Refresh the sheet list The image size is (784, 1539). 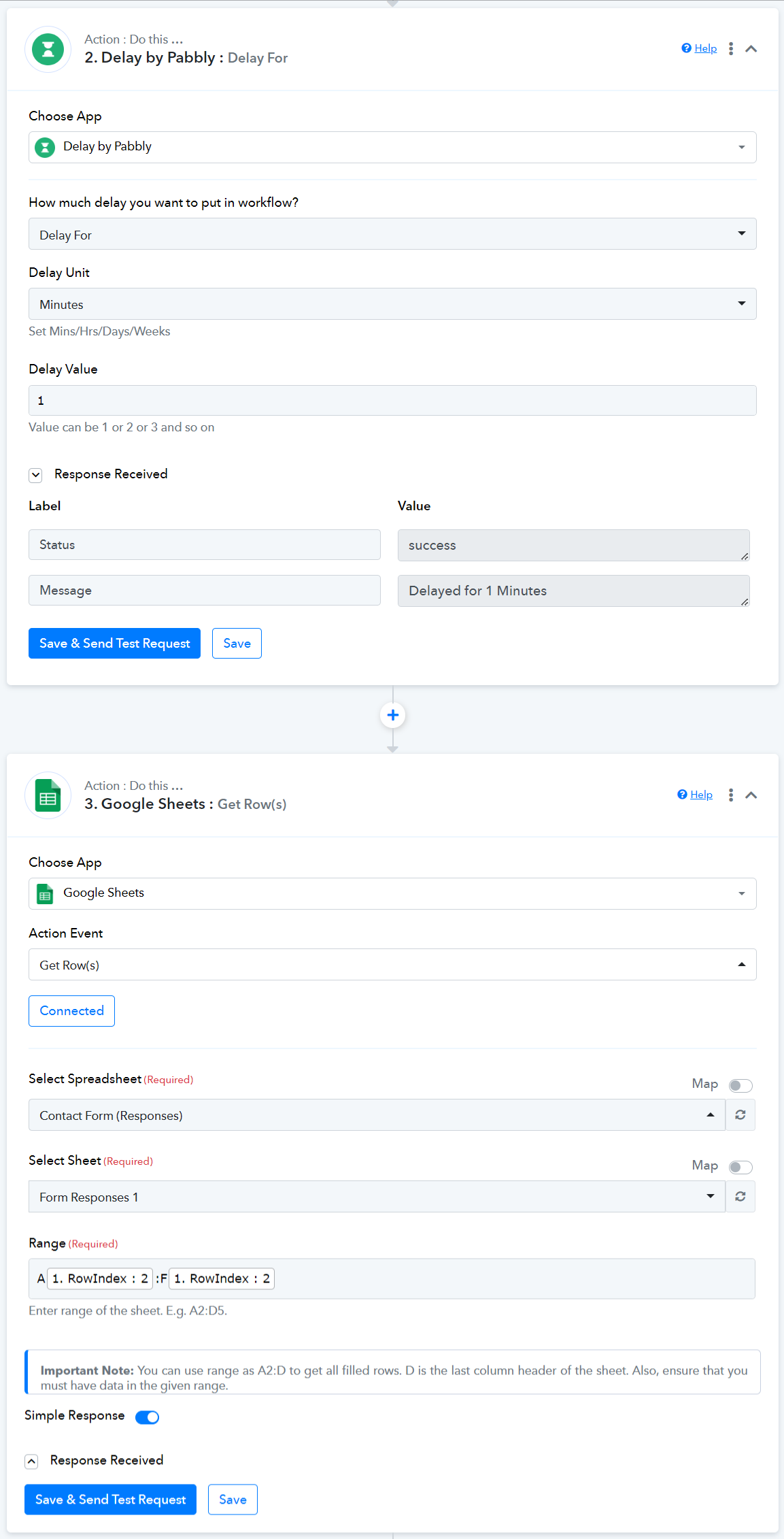point(740,1196)
